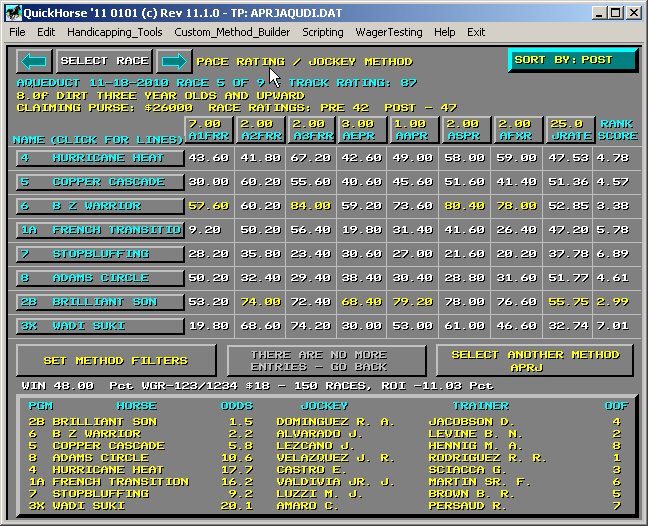Click the right arrow next race button

pos(173,61)
